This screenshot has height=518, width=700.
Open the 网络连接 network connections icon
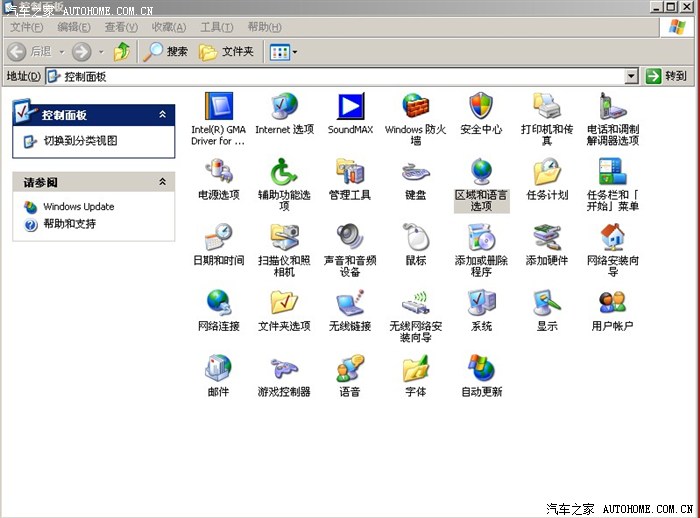tap(218, 303)
